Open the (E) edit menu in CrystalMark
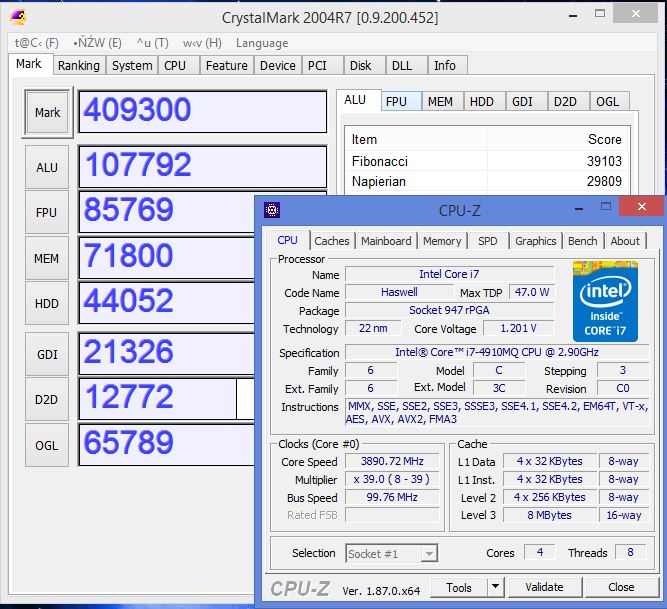Viewport: 667px width, 609px height. point(97,43)
